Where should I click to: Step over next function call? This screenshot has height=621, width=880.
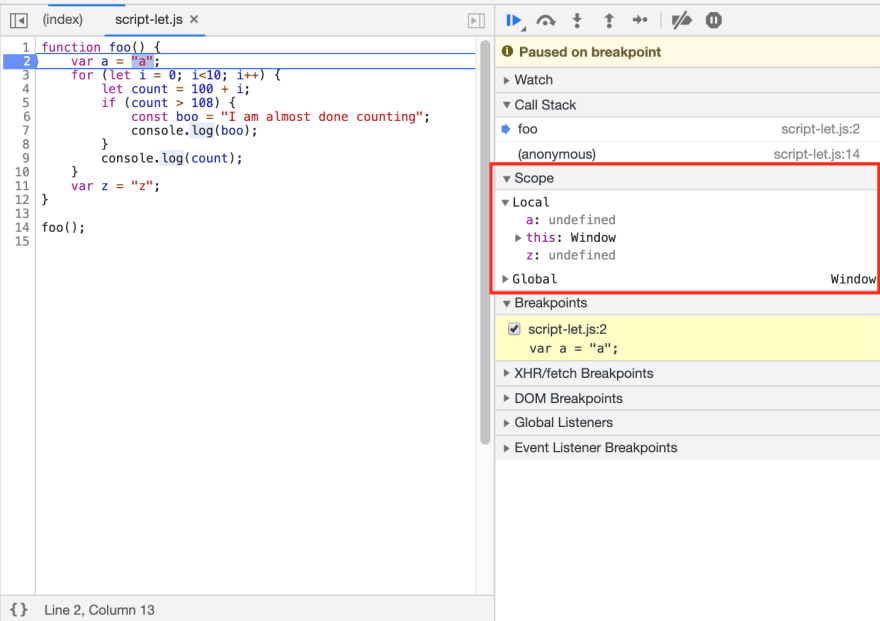[546, 21]
